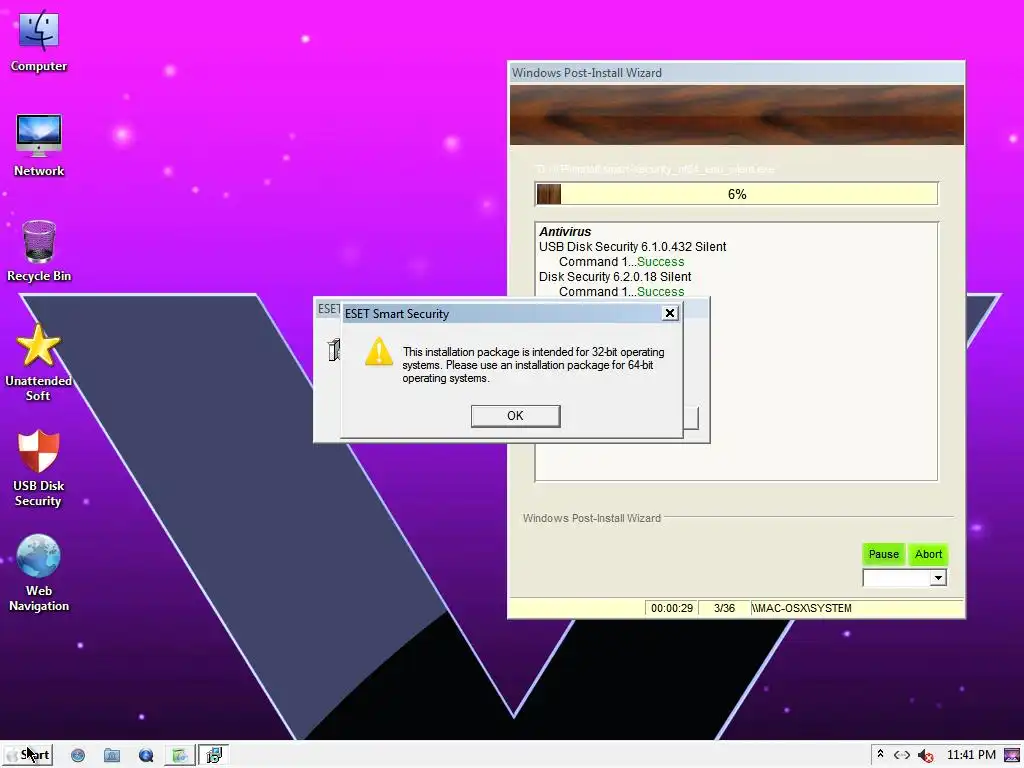
Task: Click the 11:41 PM clock
Action: [x=971, y=755]
